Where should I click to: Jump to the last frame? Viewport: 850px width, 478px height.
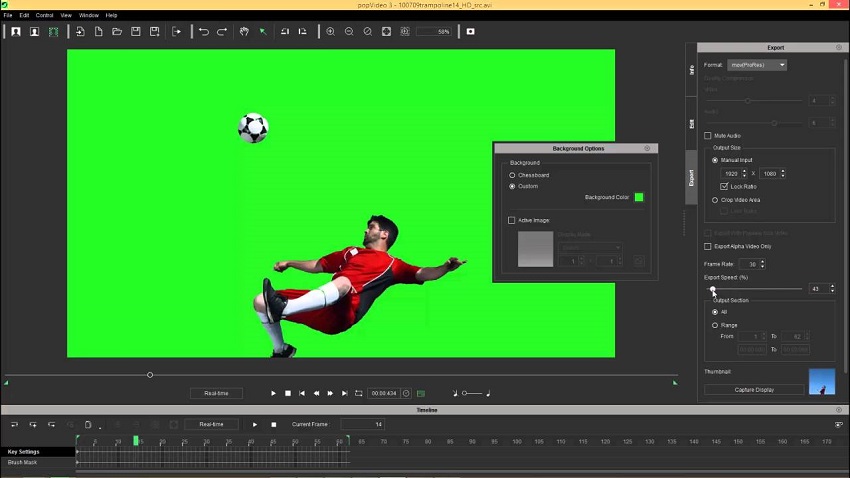(344, 393)
